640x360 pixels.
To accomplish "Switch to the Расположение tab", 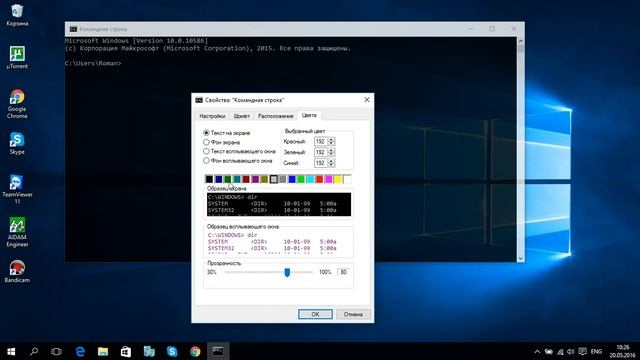I will pos(276,116).
